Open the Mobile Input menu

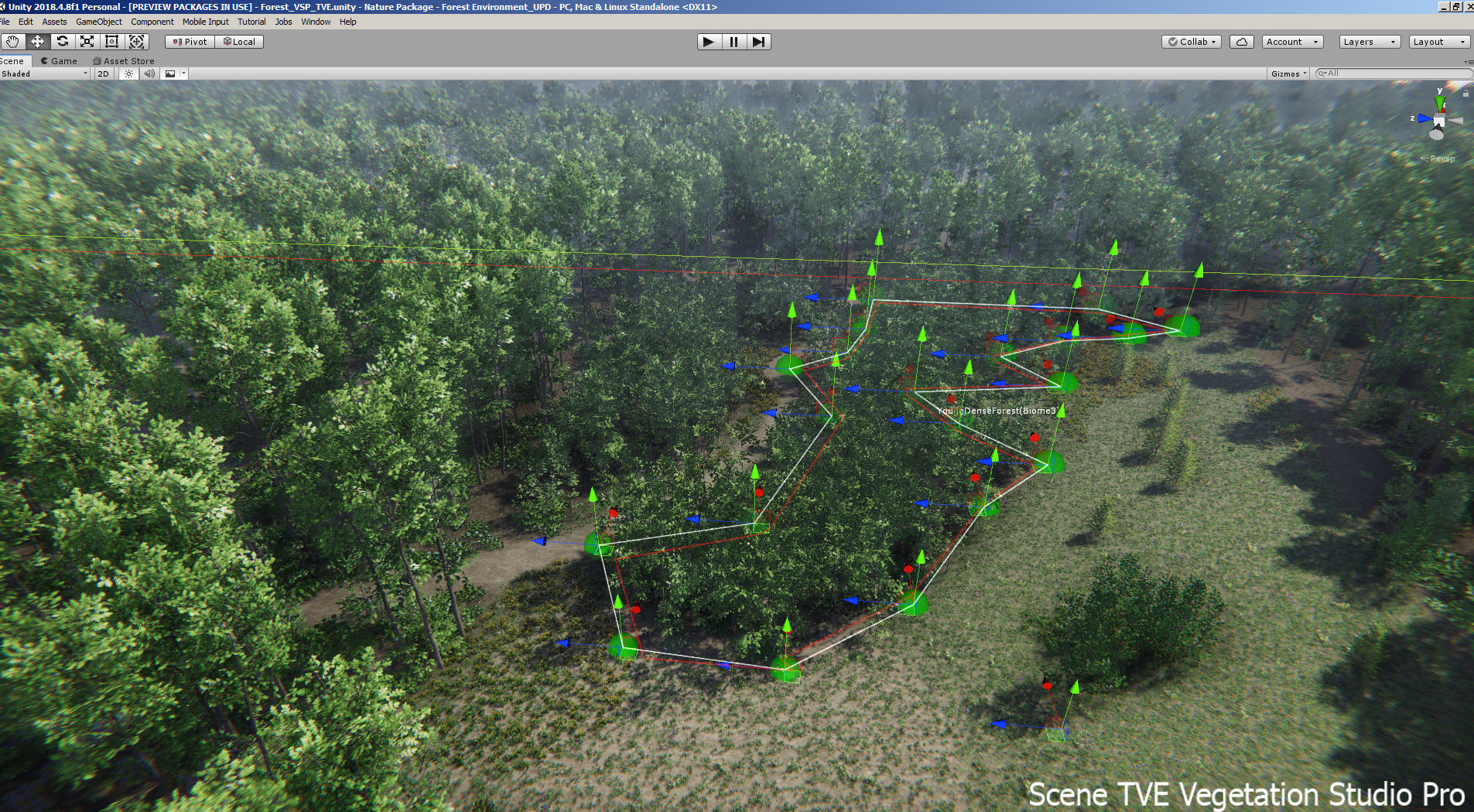coord(206,22)
